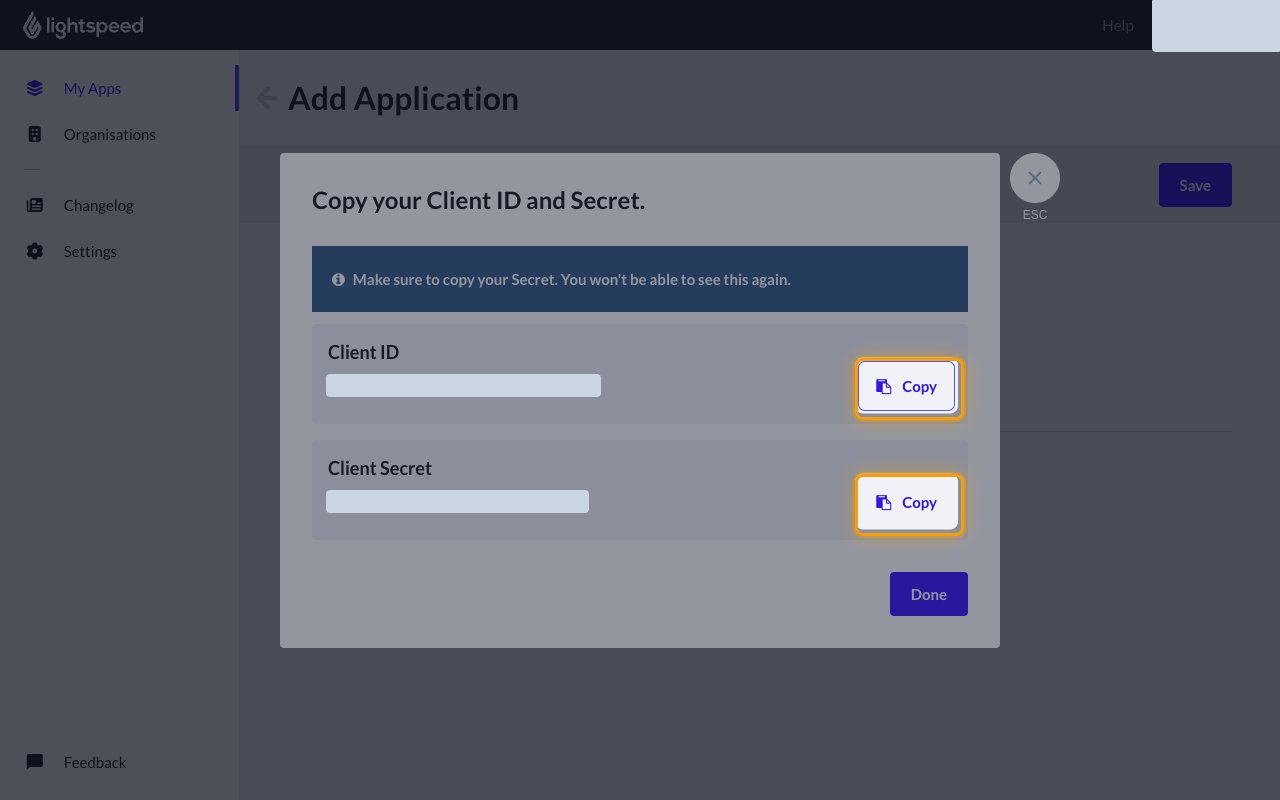This screenshot has height=800, width=1280.
Task: Click the My Apps stack icon
Action: (35, 88)
